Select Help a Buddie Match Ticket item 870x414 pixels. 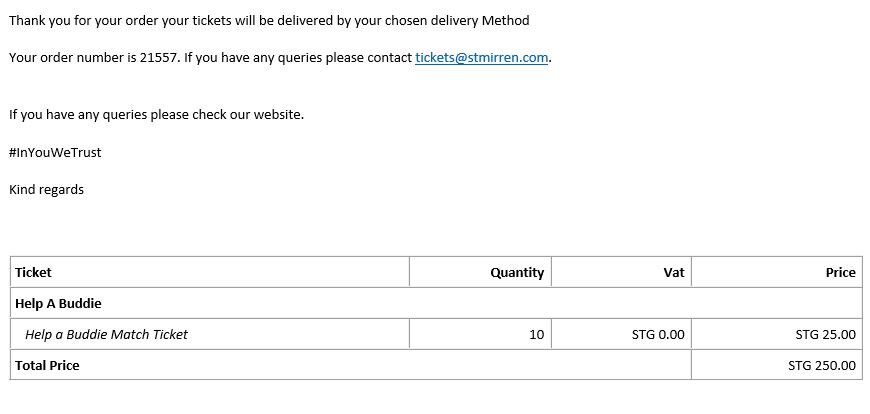tap(107, 335)
